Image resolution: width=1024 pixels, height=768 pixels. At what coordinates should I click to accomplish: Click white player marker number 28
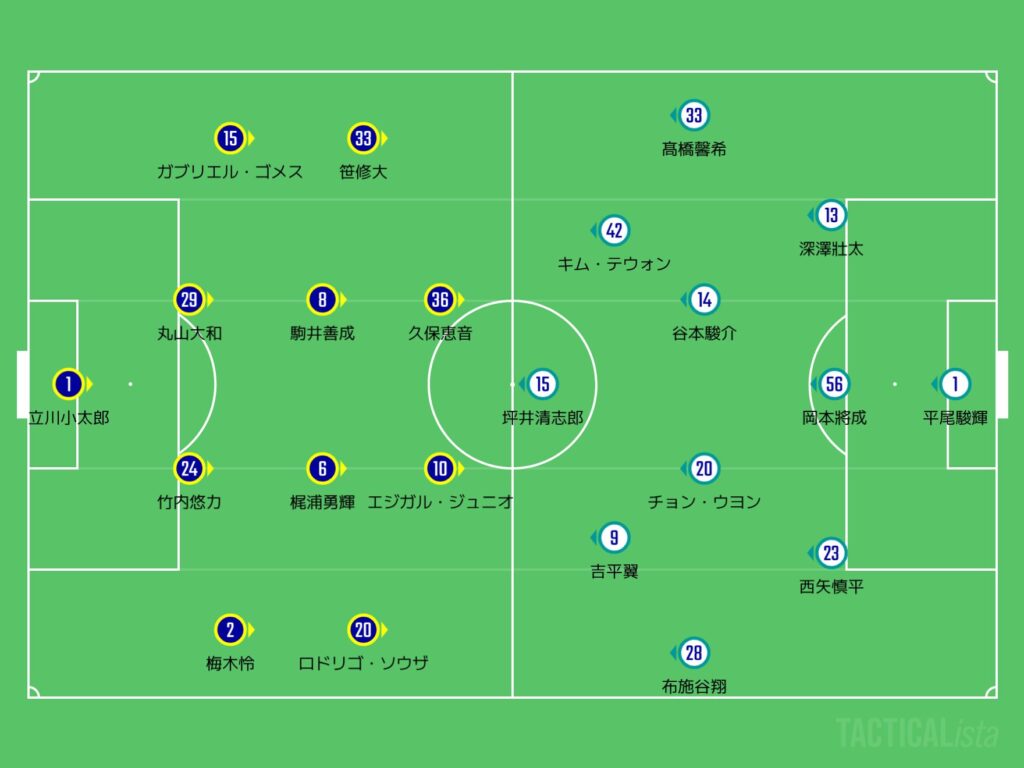(x=693, y=654)
